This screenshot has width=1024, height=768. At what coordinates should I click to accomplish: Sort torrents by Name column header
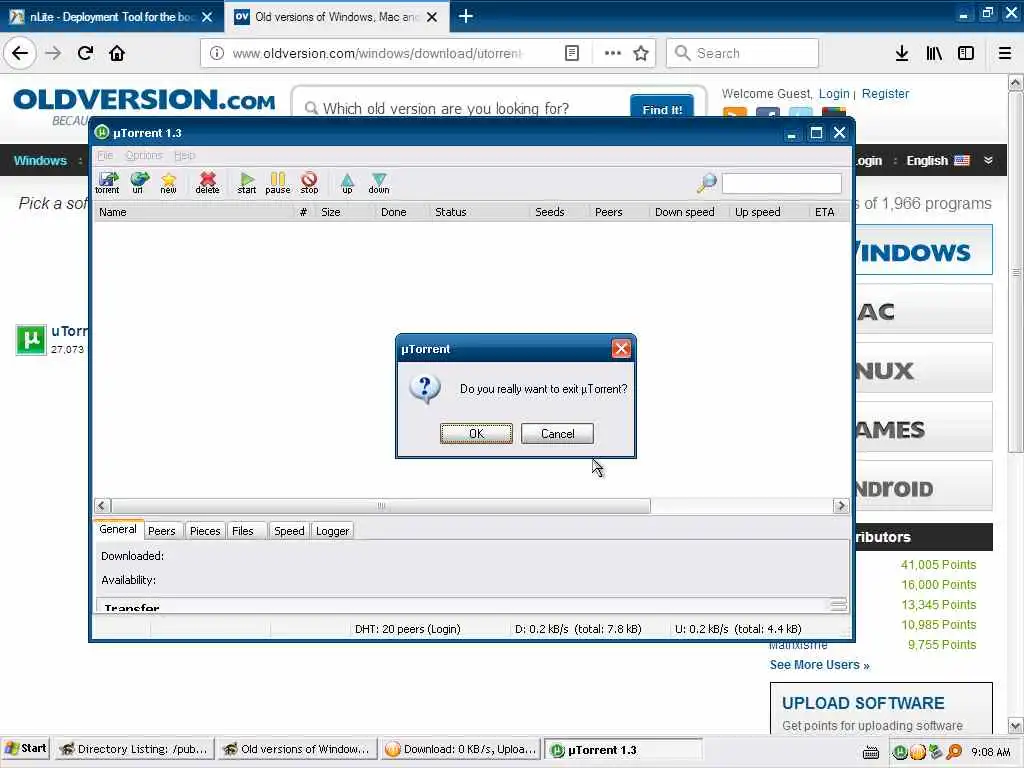tap(195, 212)
